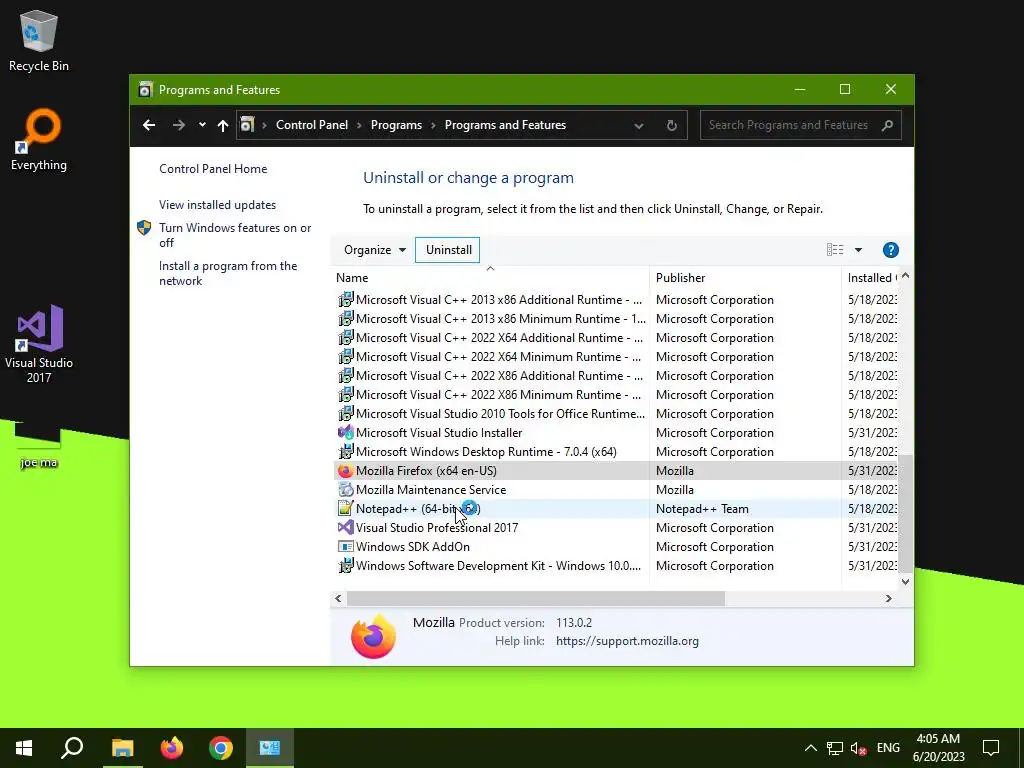Click the ENG language indicator
This screenshot has width=1024, height=768.
[888, 748]
